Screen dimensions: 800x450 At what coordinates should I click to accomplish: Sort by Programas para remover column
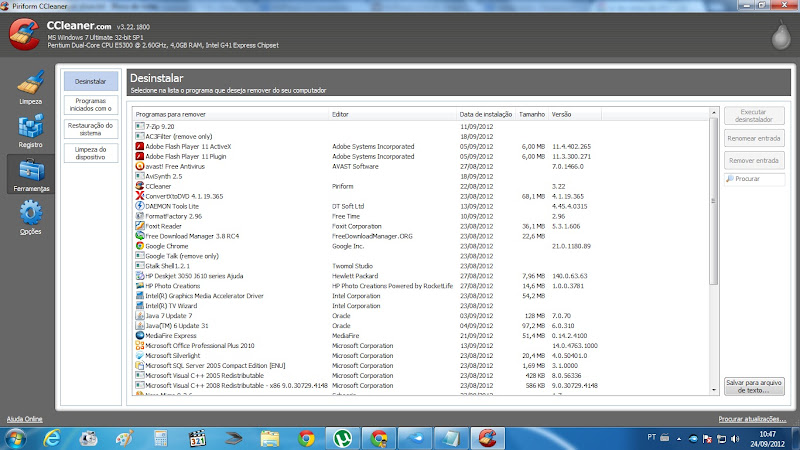pos(231,114)
